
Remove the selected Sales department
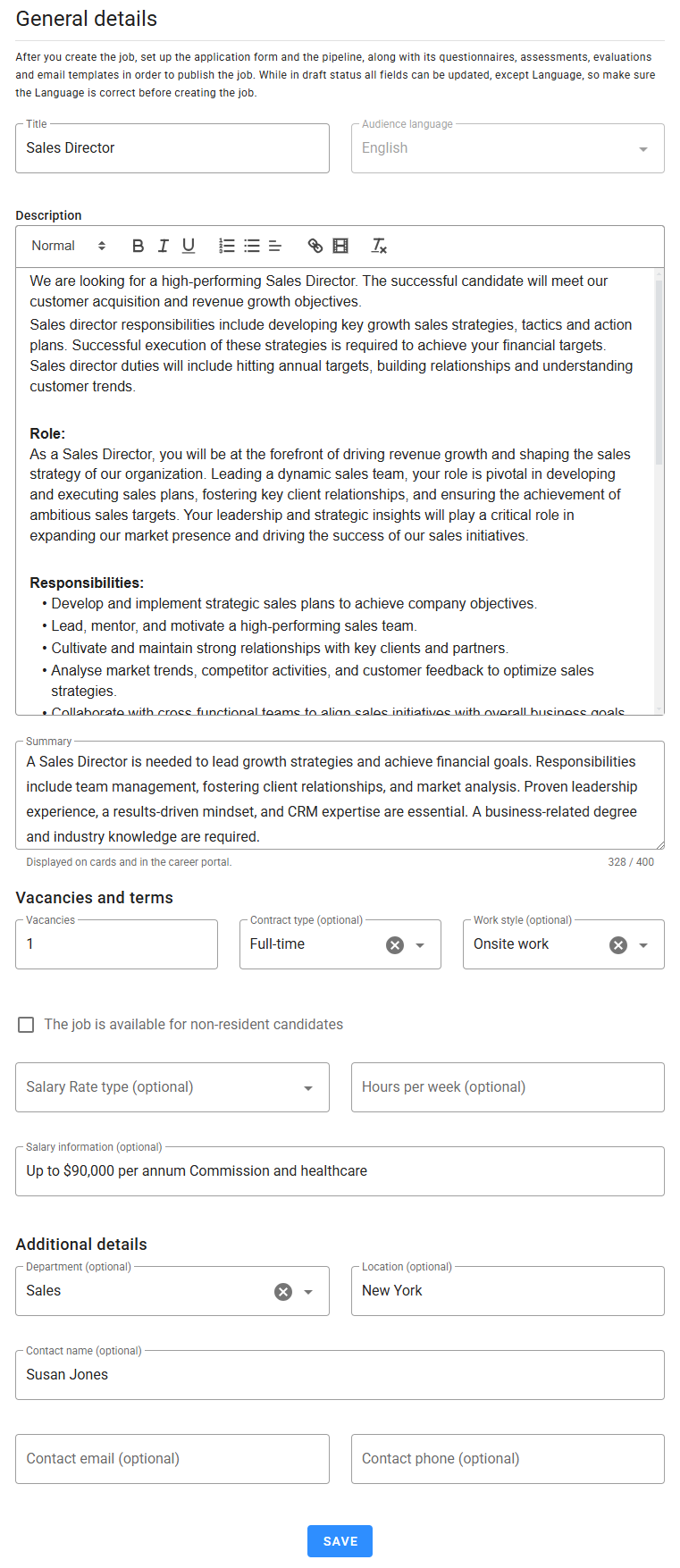tap(283, 1292)
